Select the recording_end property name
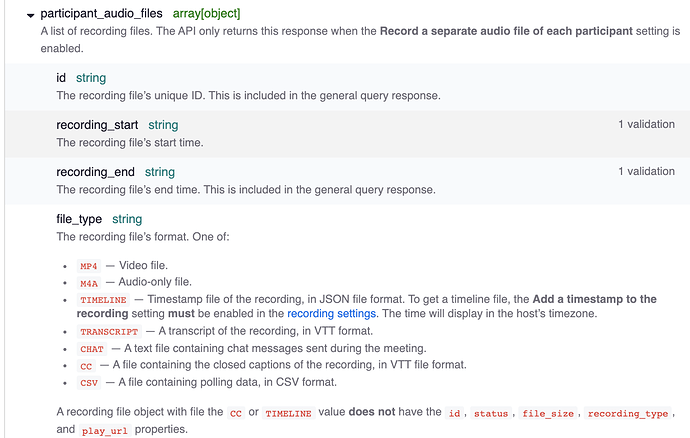 (95, 172)
